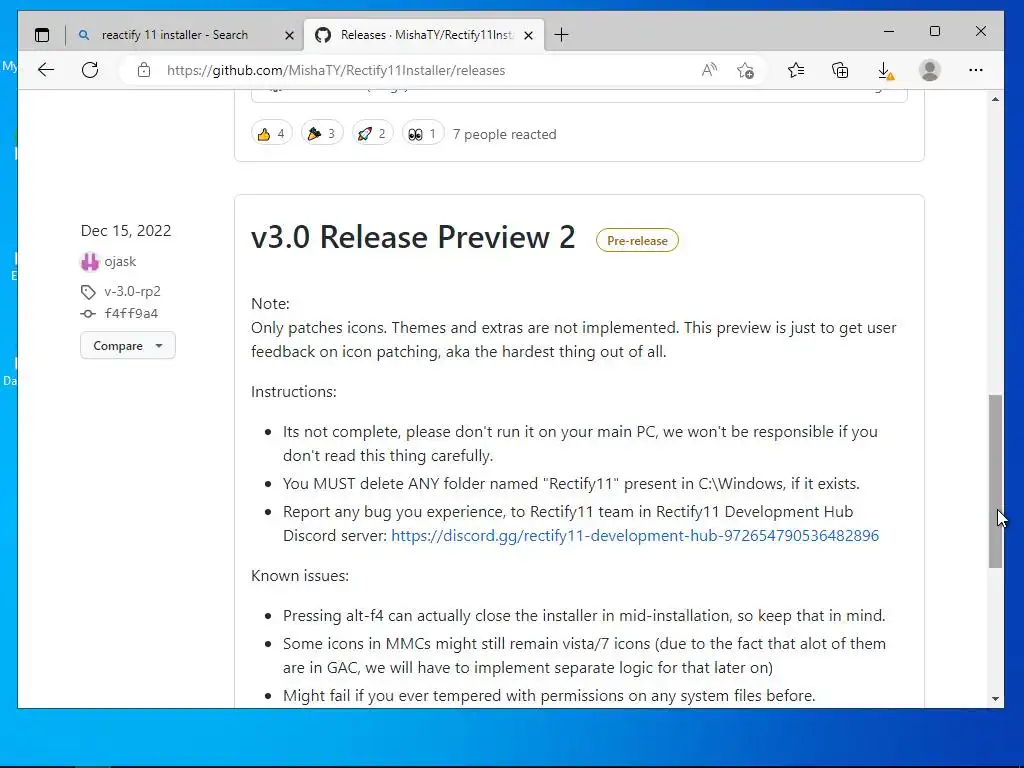
Task: Open the Rectify11 Discord invite link
Action: (x=635, y=536)
